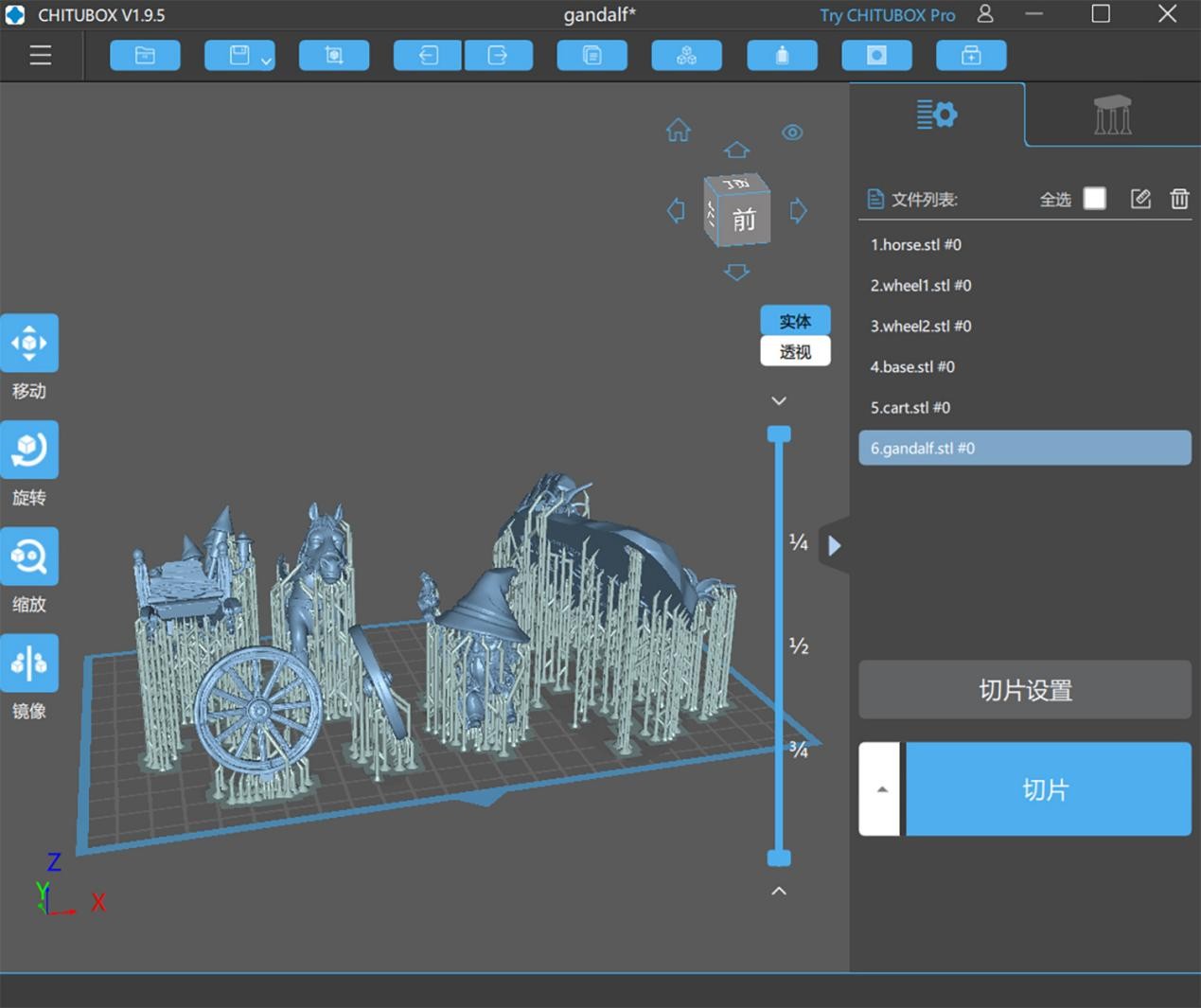Toggle visibility with the eye icon

click(x=792, y=133)
